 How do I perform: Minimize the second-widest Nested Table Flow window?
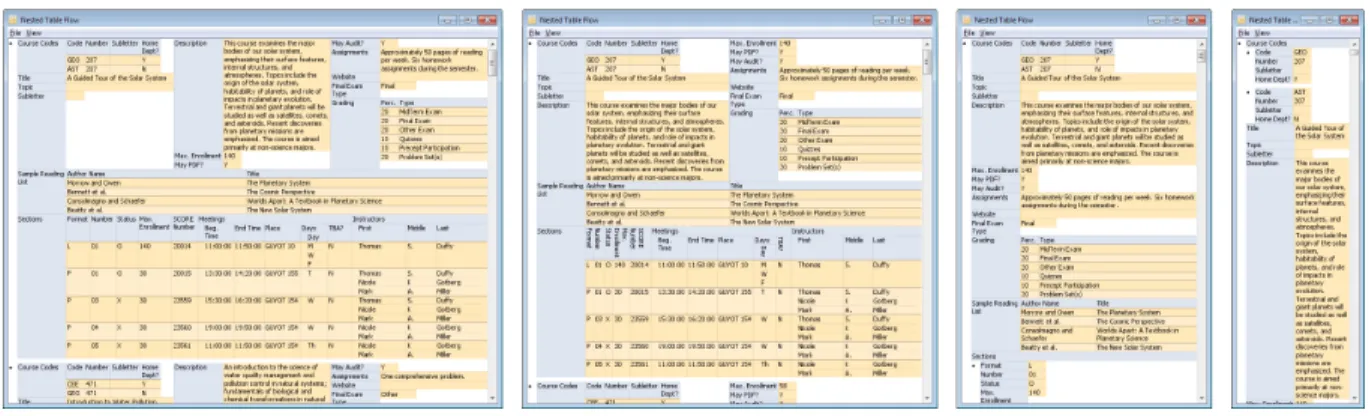[882, 19]
